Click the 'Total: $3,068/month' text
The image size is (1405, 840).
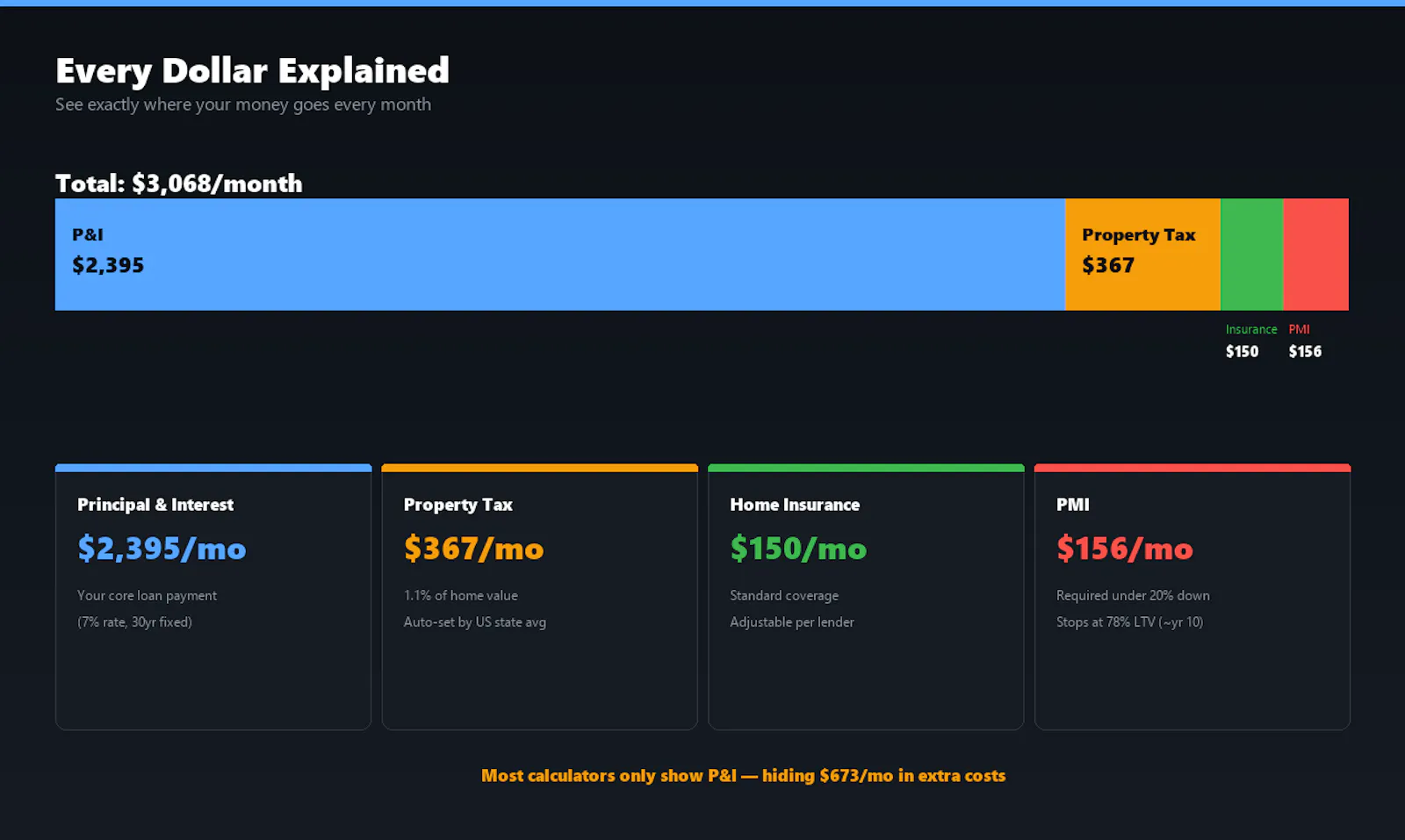(179, 183)
